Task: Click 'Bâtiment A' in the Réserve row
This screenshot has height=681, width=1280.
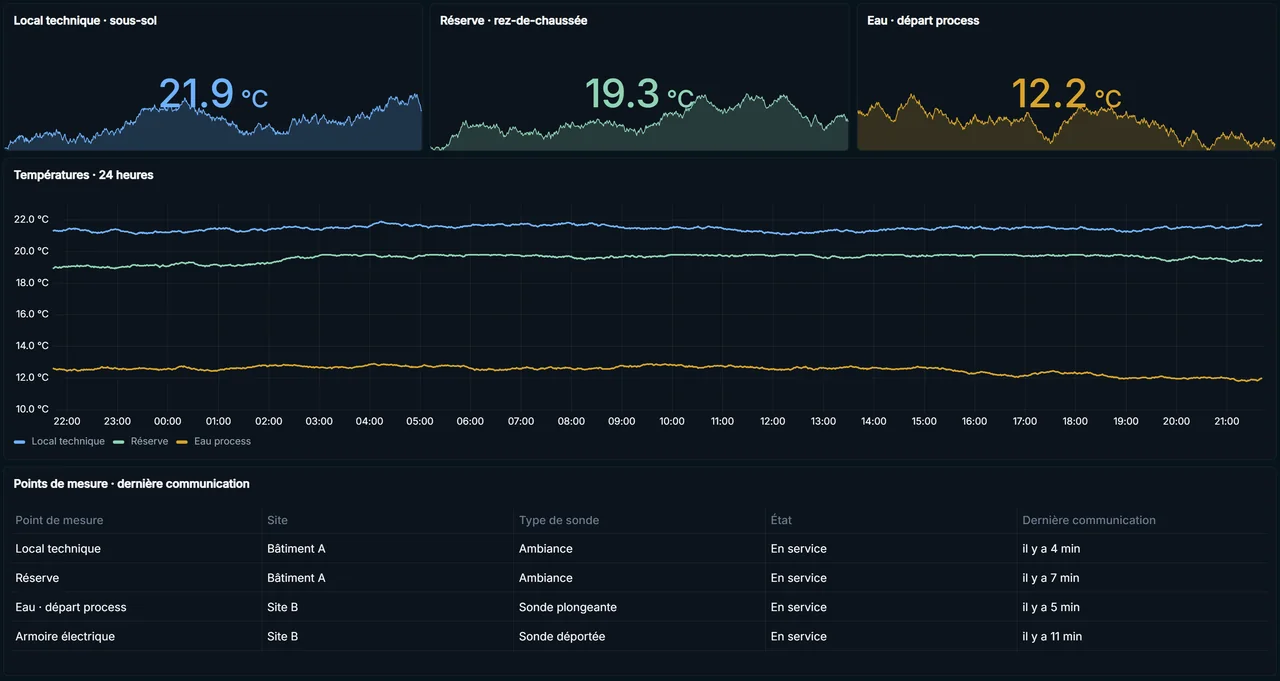Action: tap(296, 578)
